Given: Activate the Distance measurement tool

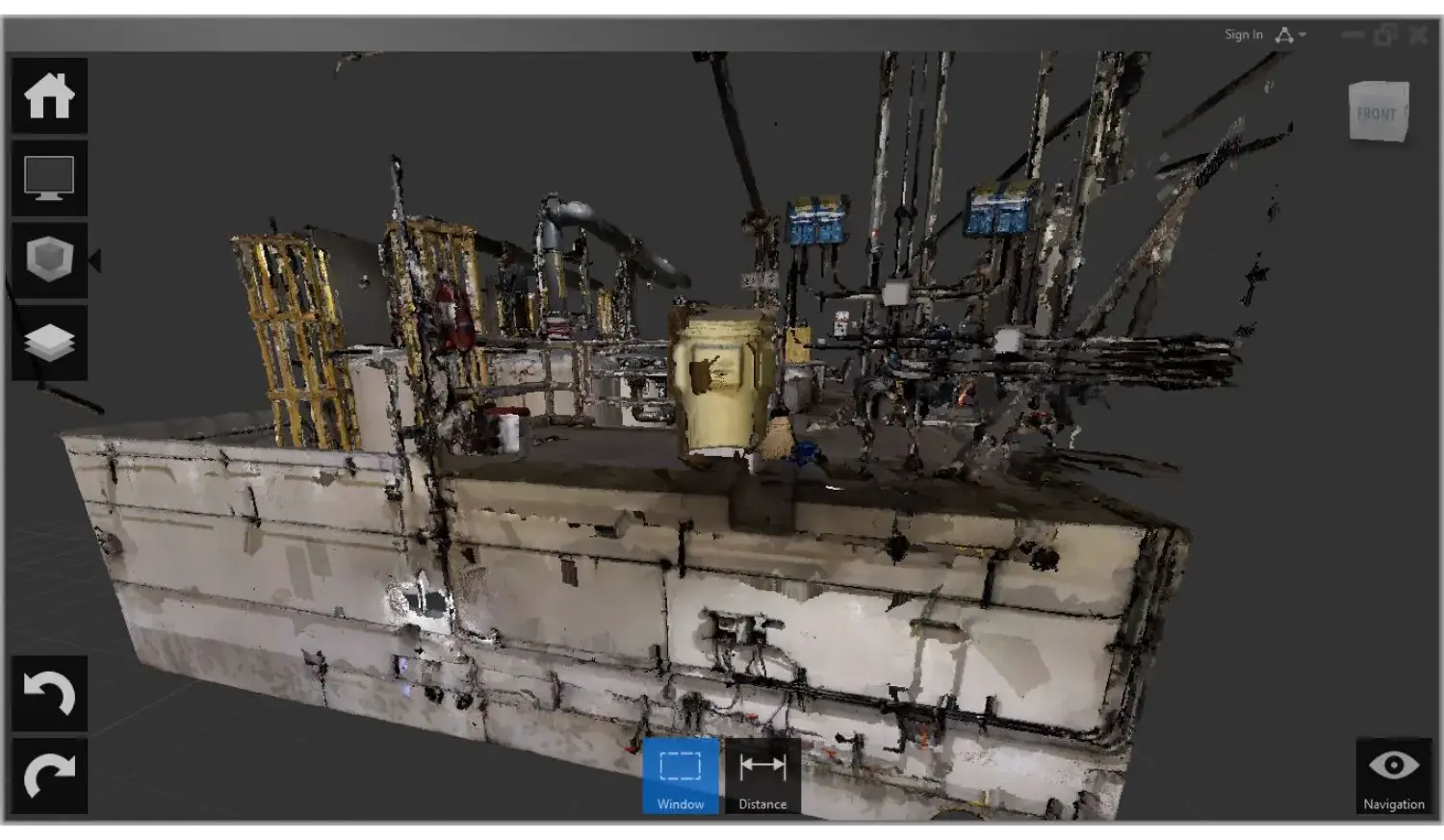Looking at the screenshot, I should point(762,776).
